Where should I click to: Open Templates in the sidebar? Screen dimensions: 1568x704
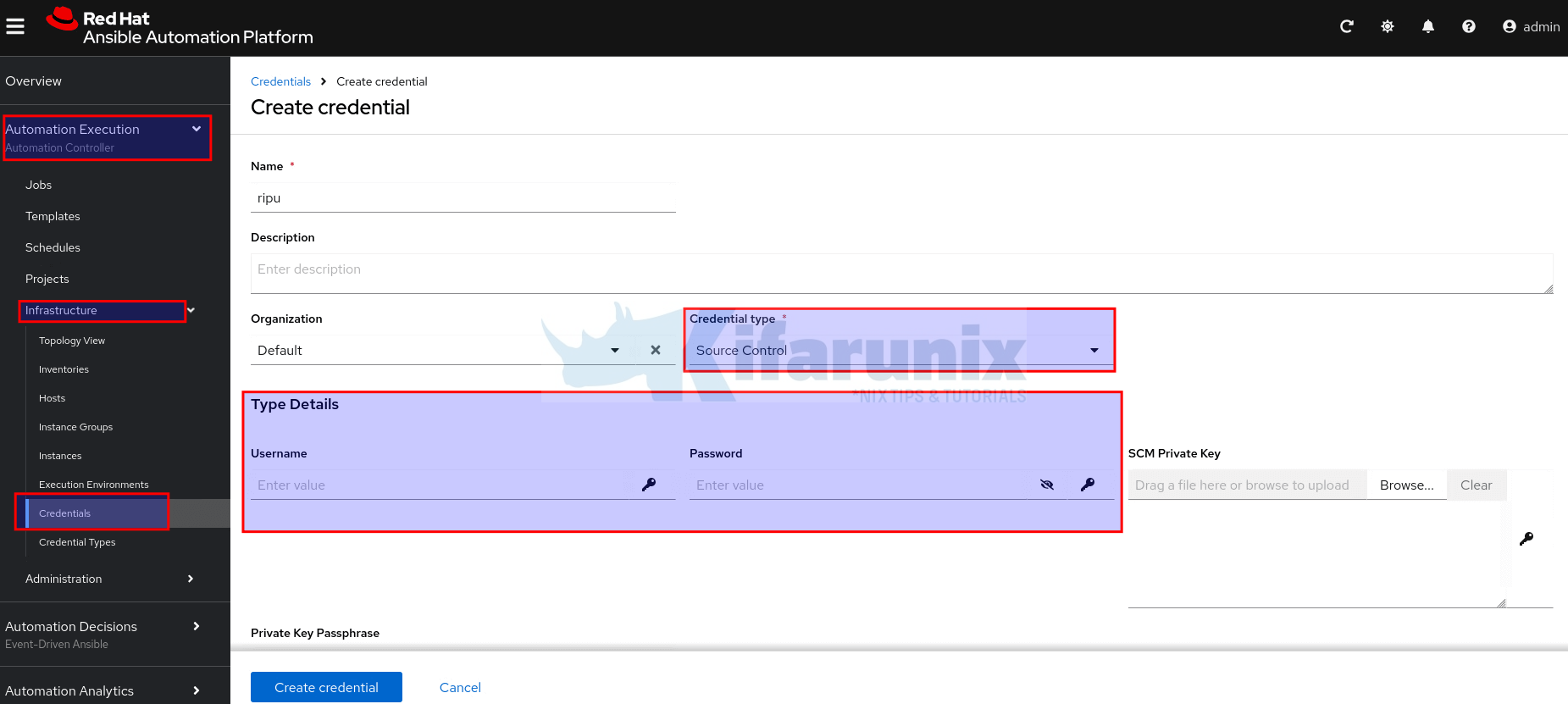click(53, 216)
